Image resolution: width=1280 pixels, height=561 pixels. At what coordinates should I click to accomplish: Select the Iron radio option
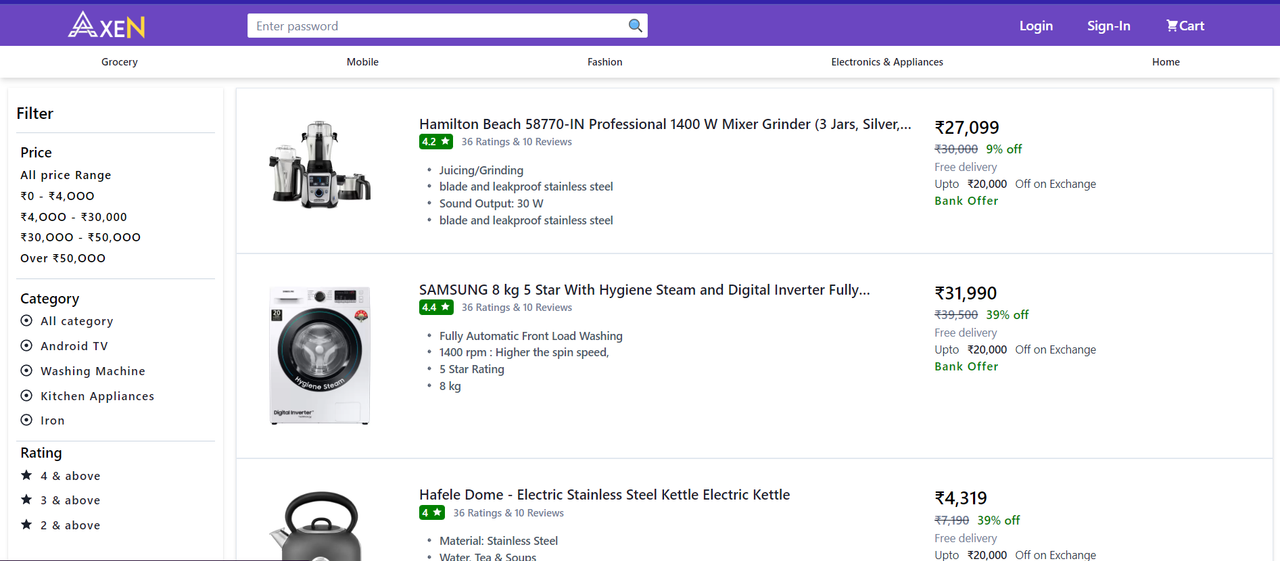click(27, 421)
